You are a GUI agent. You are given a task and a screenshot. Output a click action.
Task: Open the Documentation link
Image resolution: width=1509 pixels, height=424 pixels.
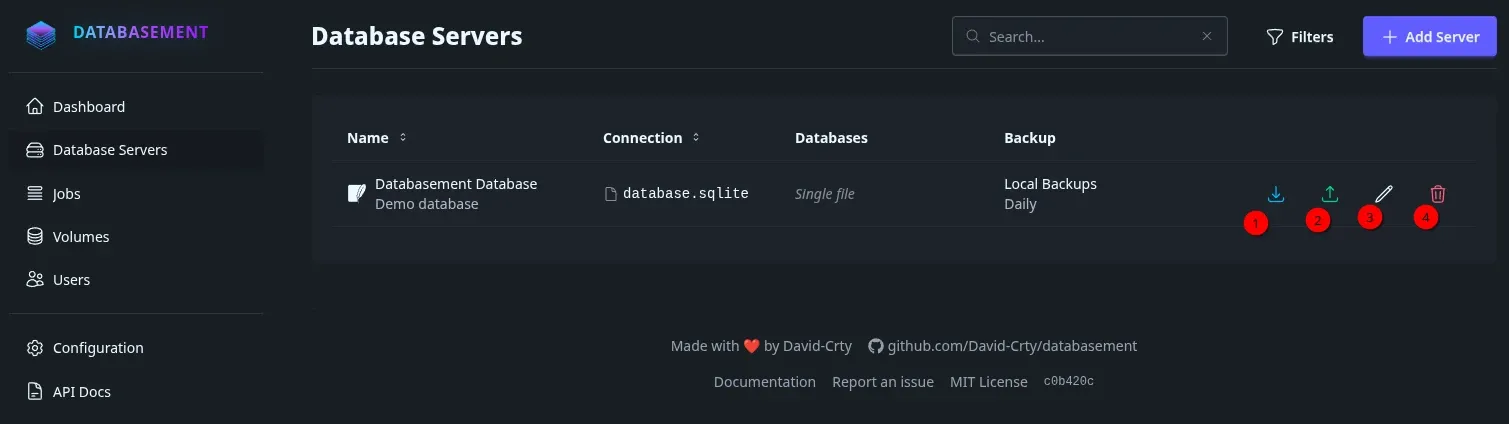pyautogui.click(x=765, y=382)
